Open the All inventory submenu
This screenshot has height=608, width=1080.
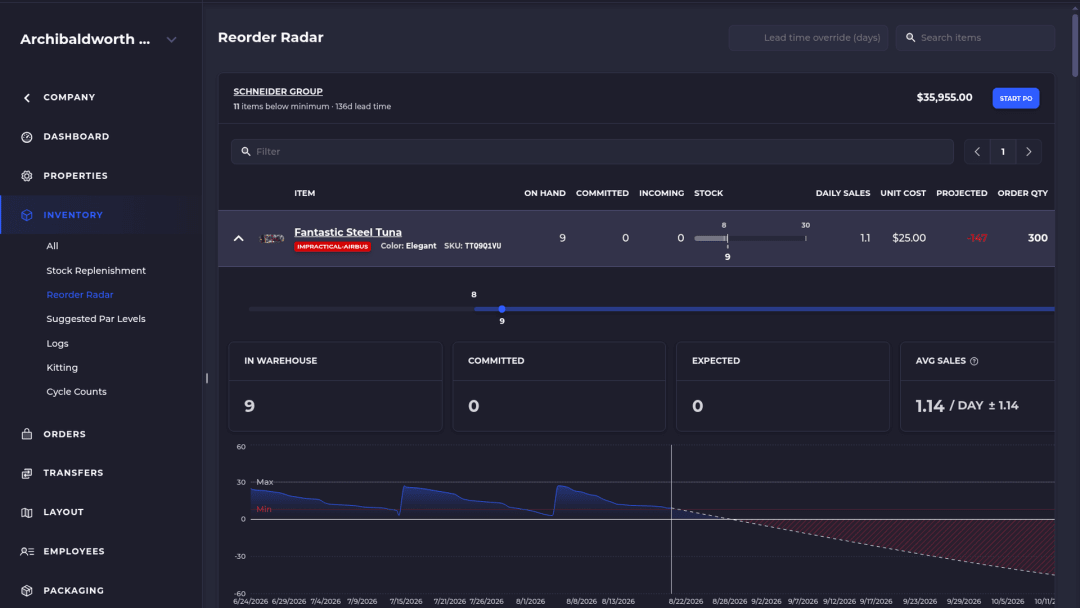(52, 246)
